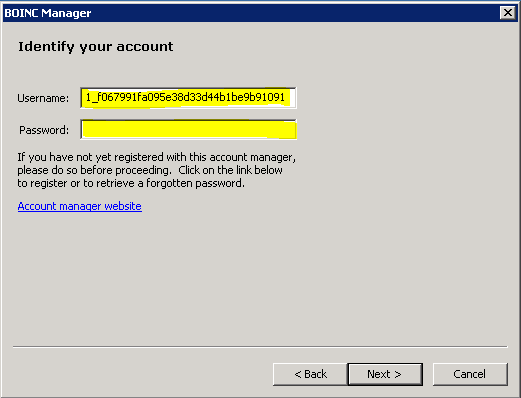Close the BOINC Manager dialog window
521x398 pixels.
coord(508,13)
